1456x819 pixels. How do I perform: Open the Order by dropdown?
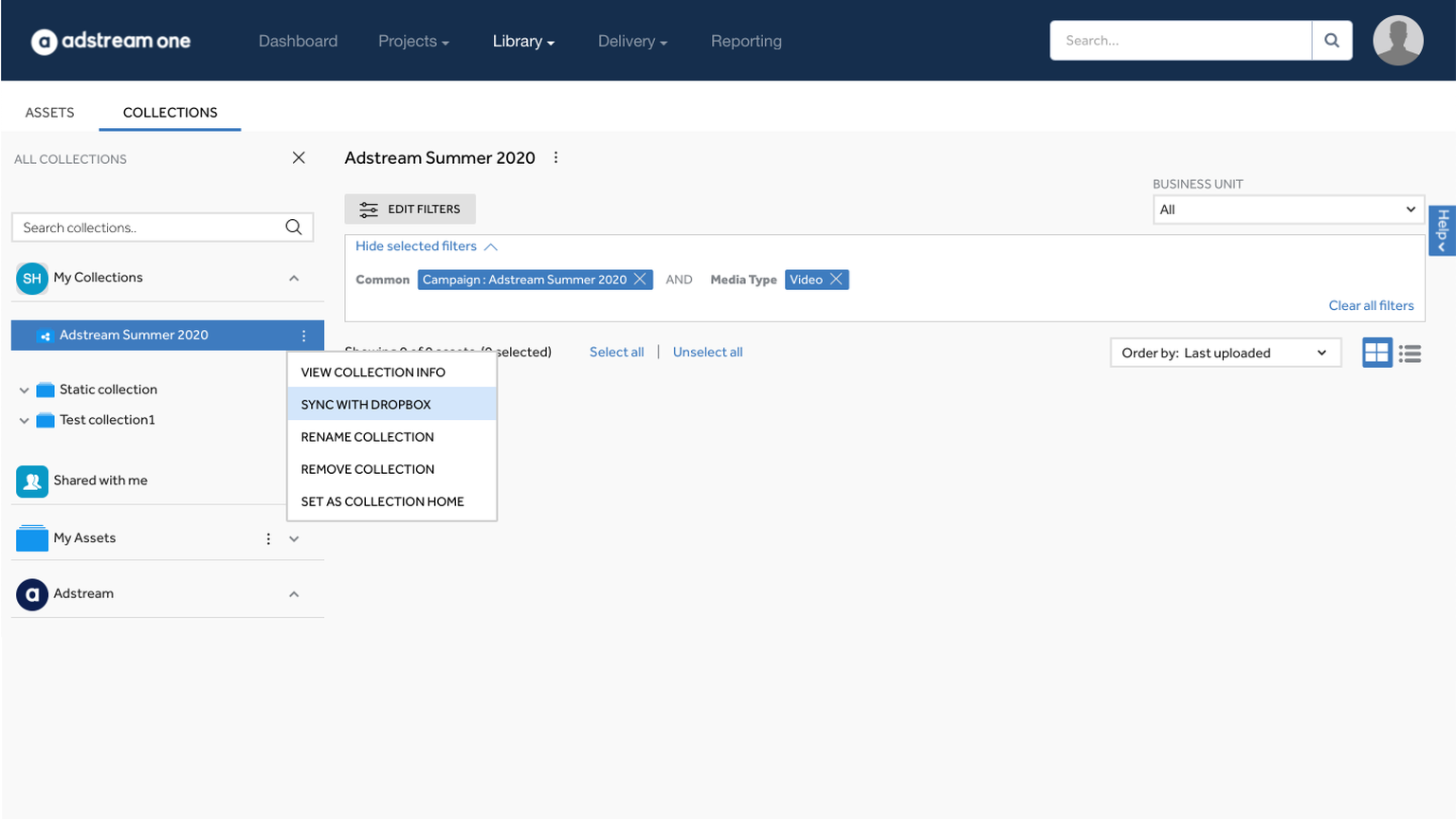coord(1225,353)
